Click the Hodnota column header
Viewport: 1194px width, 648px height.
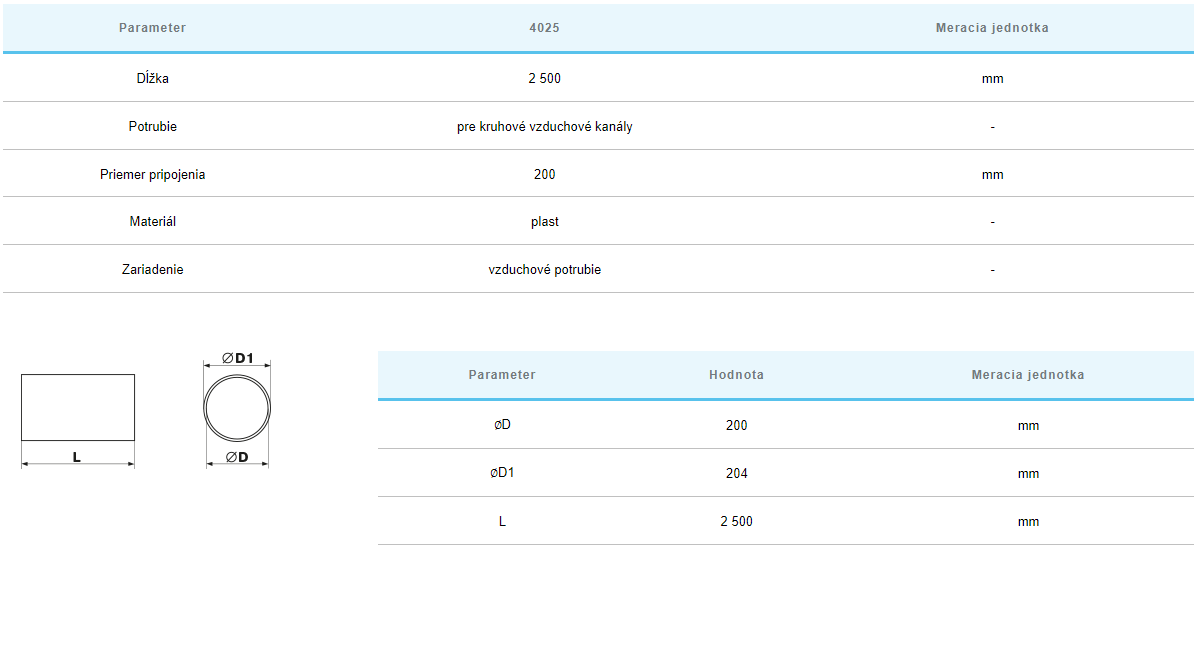click(x=736, y=375)
